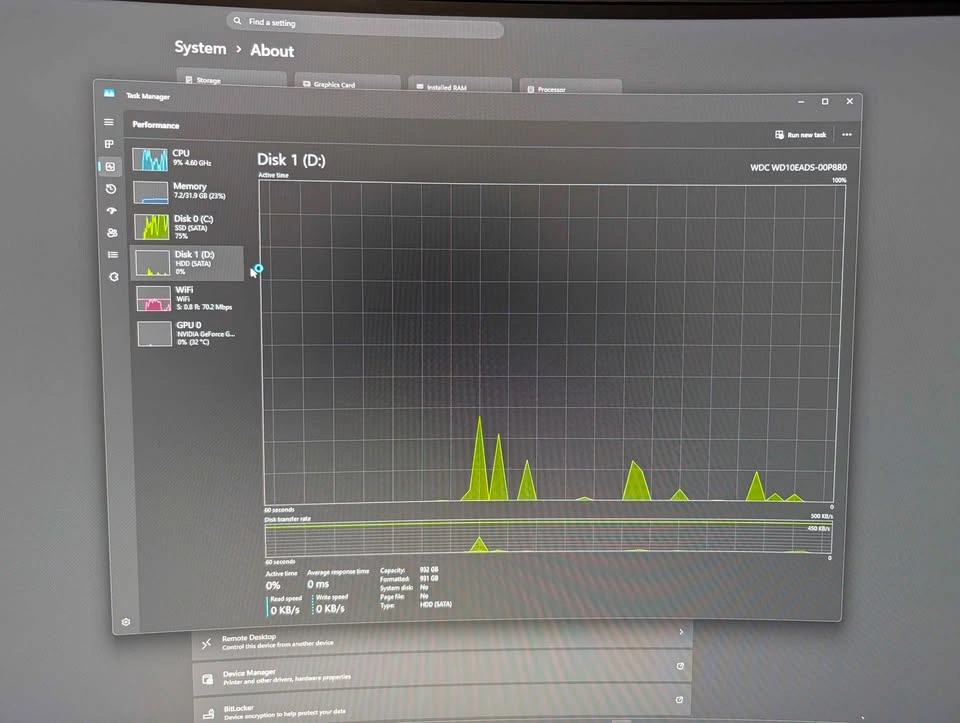The image size is (960, 723).
Task: Go to the Processes page icon
Action: pyautogui.click(x=109, y=144)
